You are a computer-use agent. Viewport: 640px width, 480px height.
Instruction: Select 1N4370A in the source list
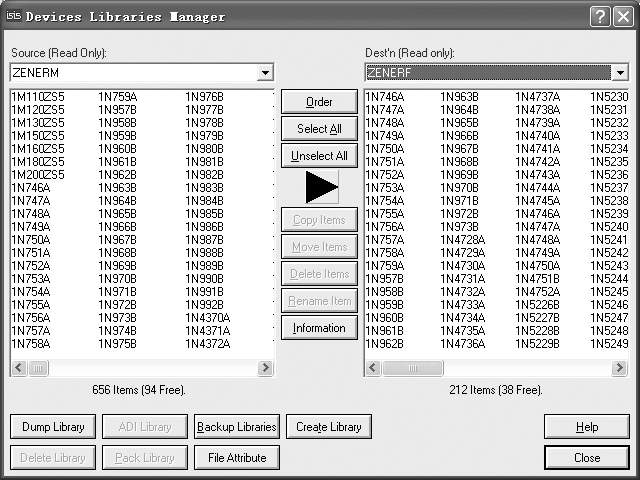click(207, 318)
